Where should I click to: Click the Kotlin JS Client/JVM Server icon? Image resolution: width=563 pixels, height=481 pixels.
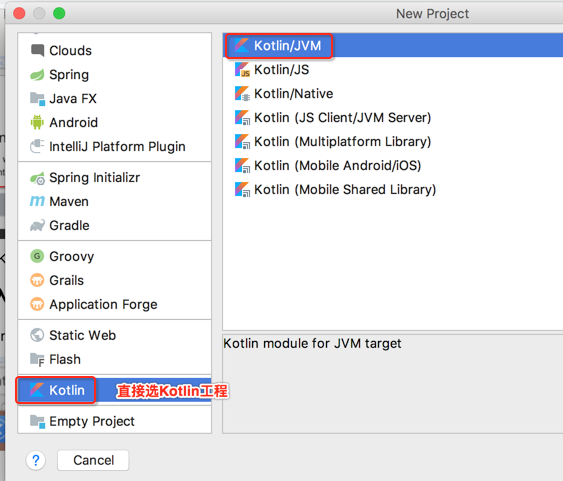(242, 118)
